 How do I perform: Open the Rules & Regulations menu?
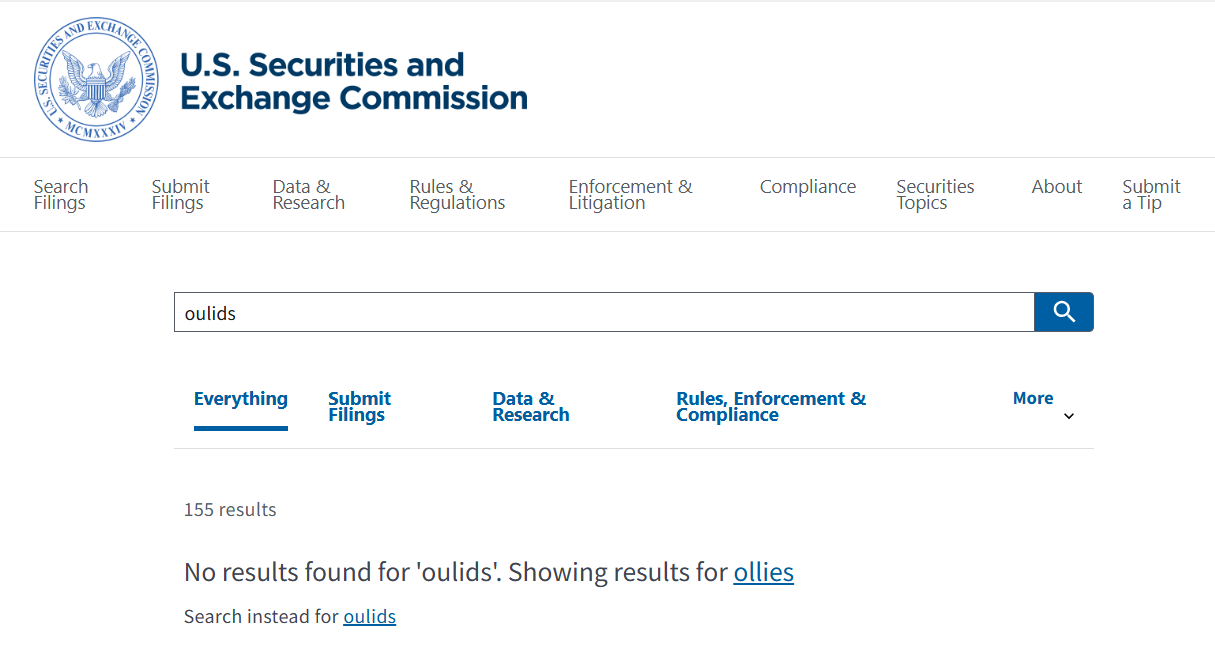pos(457,195)
